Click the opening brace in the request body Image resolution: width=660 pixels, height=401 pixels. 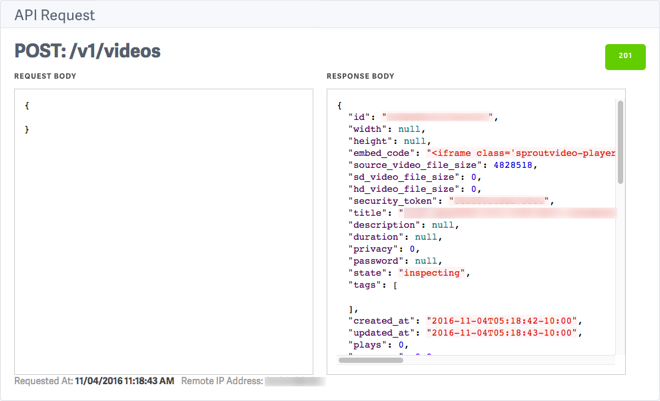click(27, 106)
